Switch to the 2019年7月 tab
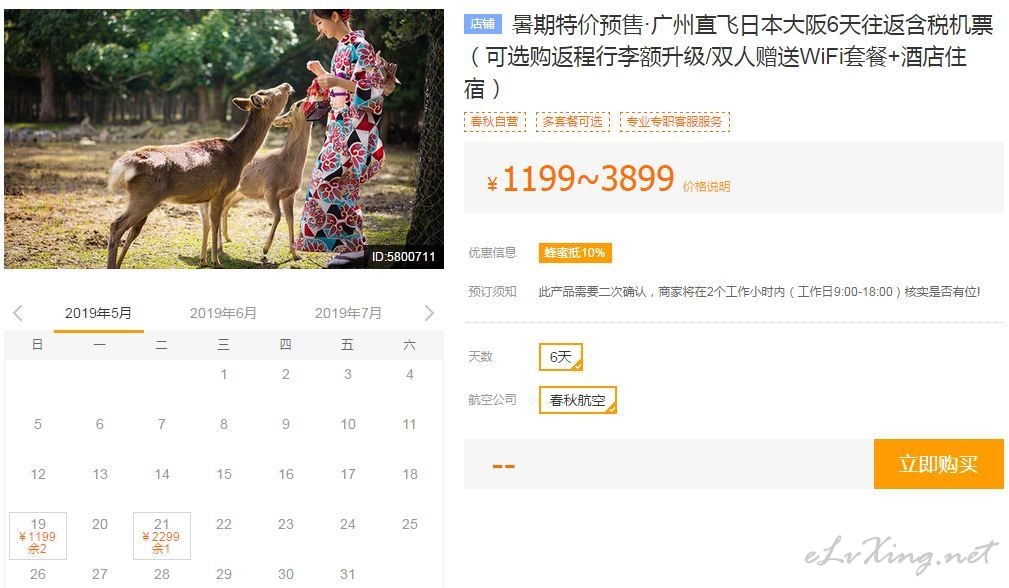Viewport: 1009px width, 588px height. tap(347, 313)
